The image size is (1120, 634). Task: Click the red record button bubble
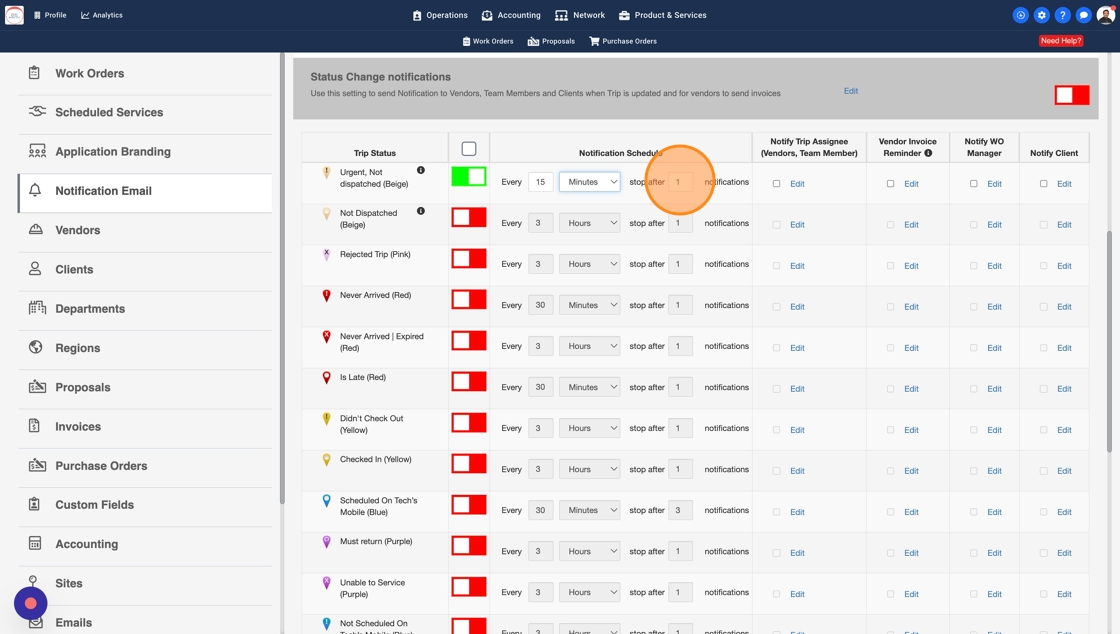coord(31,603)
